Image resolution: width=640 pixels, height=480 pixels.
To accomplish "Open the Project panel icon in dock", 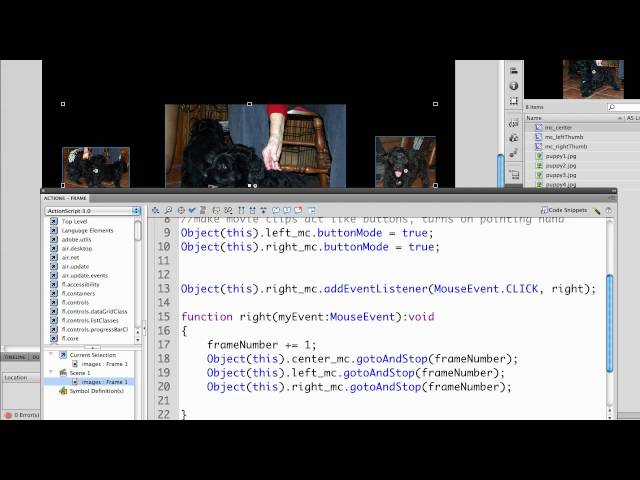I will click(514, 175).
